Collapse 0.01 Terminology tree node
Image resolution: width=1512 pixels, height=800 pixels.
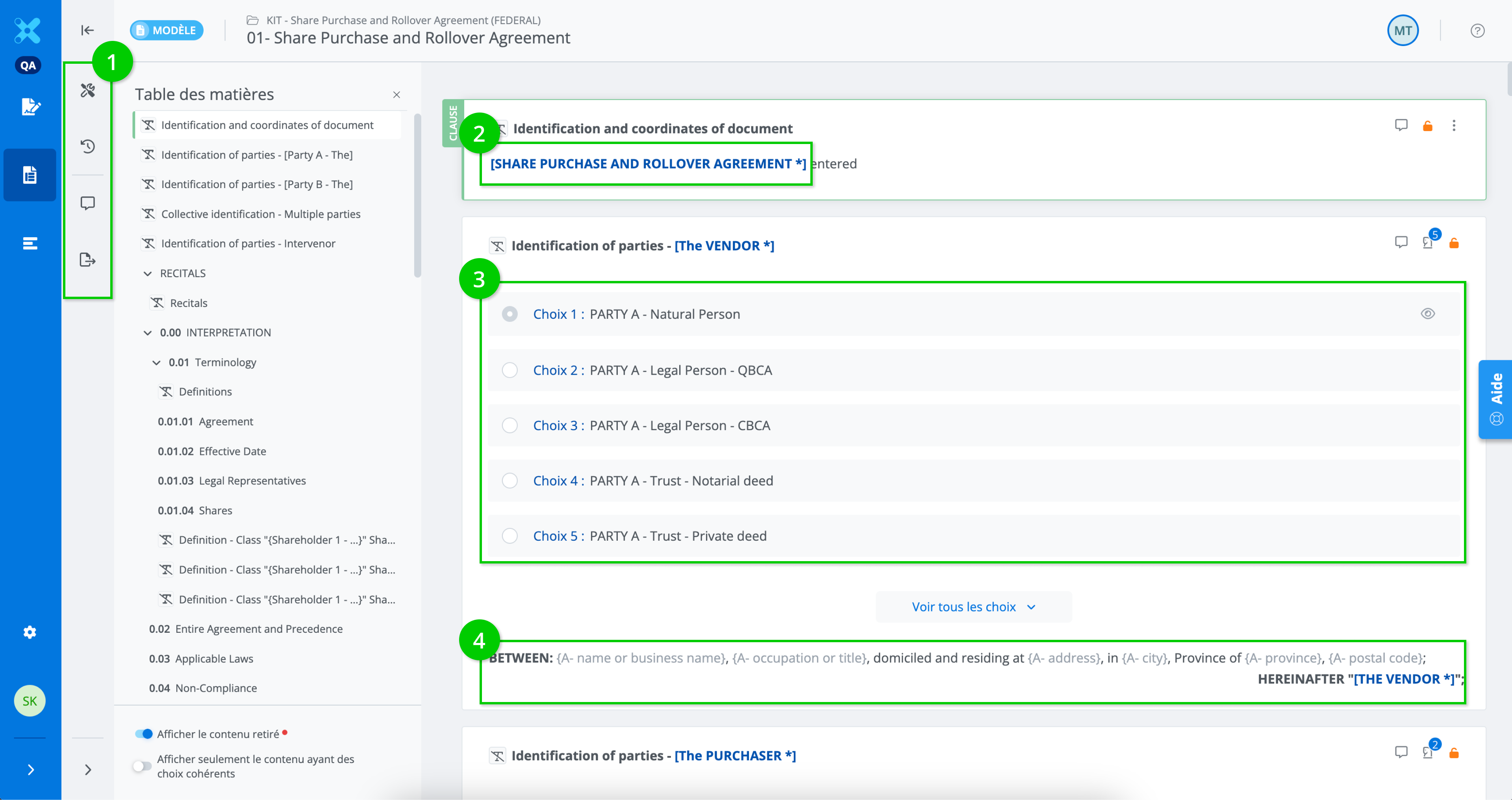(156, 362)
